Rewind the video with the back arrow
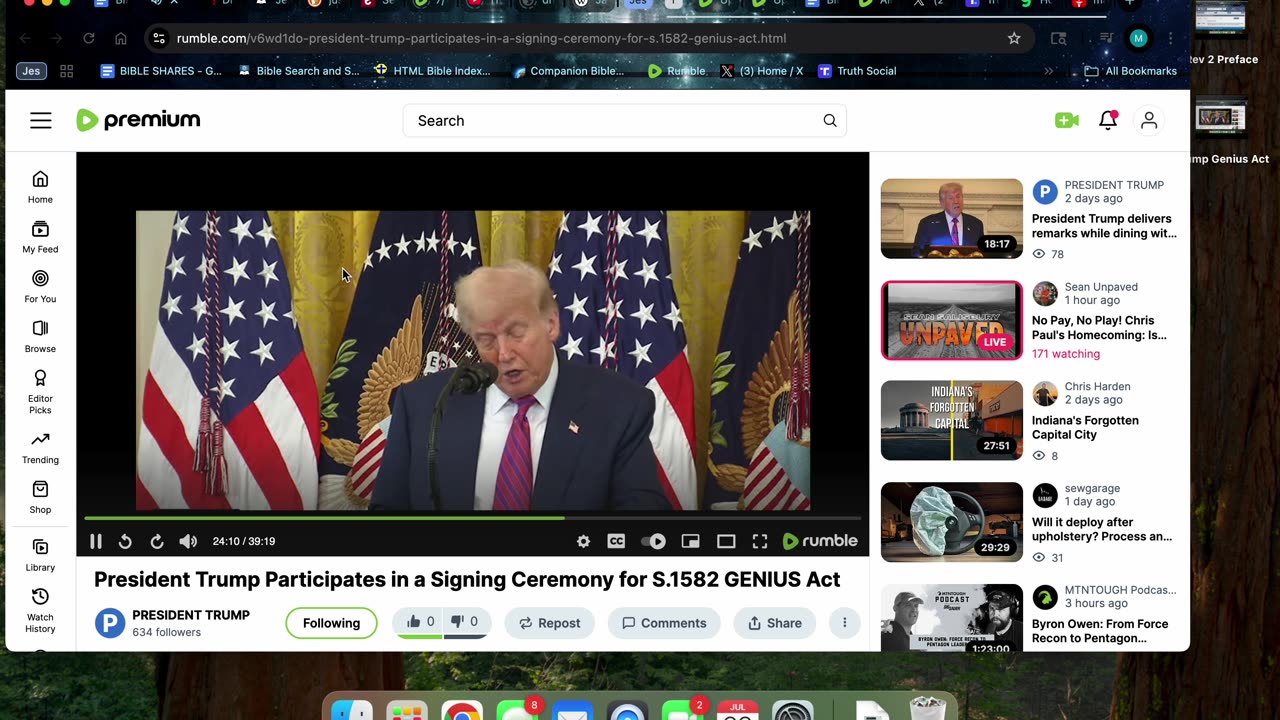 point(125,541)
